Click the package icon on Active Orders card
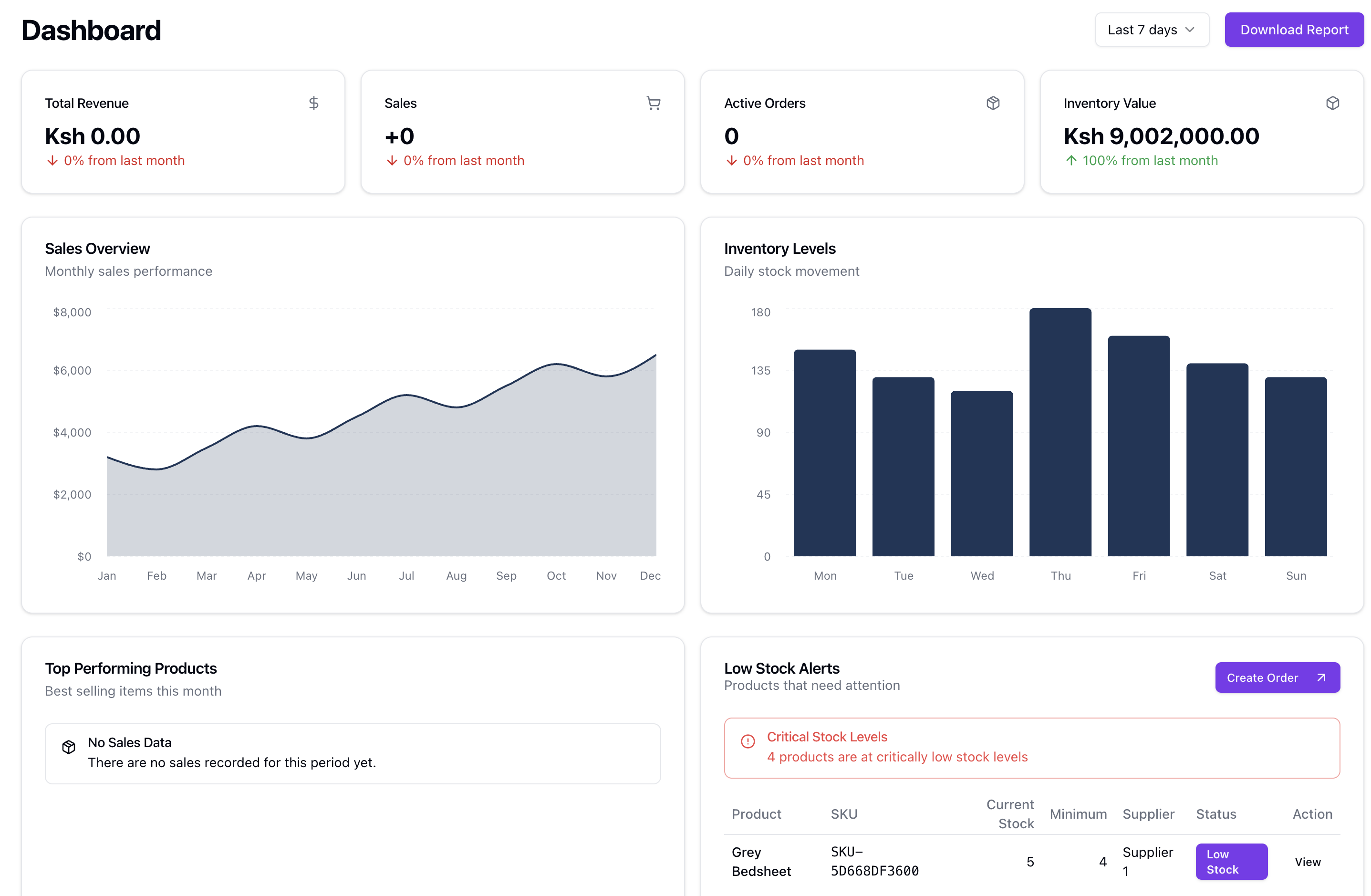Viewport: 1371px width, 896px height. (993, 103)
